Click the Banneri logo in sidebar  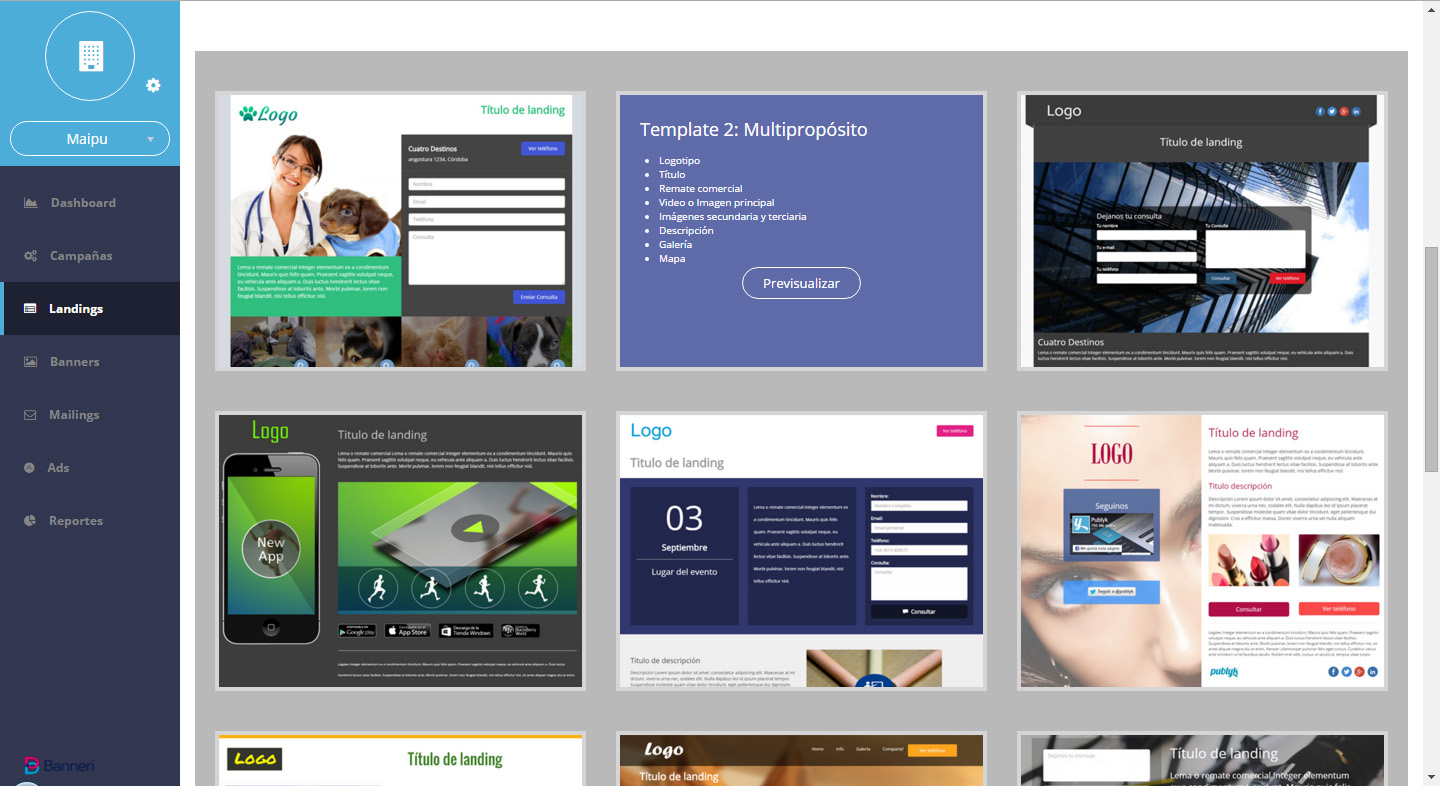(x=59, y=766)
